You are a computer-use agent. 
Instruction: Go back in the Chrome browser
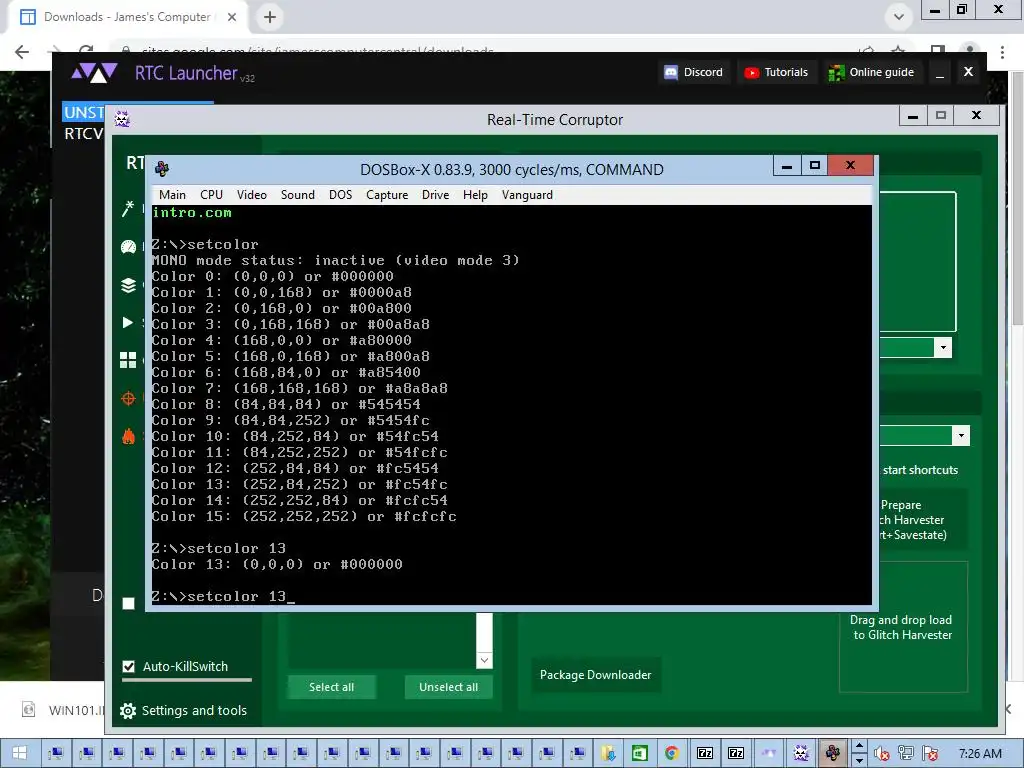[22, 52]
